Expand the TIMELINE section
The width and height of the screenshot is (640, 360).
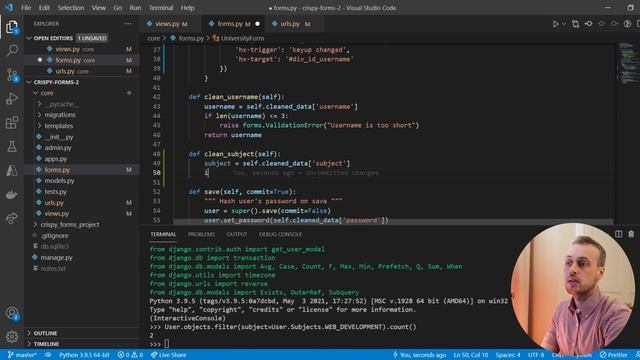pos(82,344)
